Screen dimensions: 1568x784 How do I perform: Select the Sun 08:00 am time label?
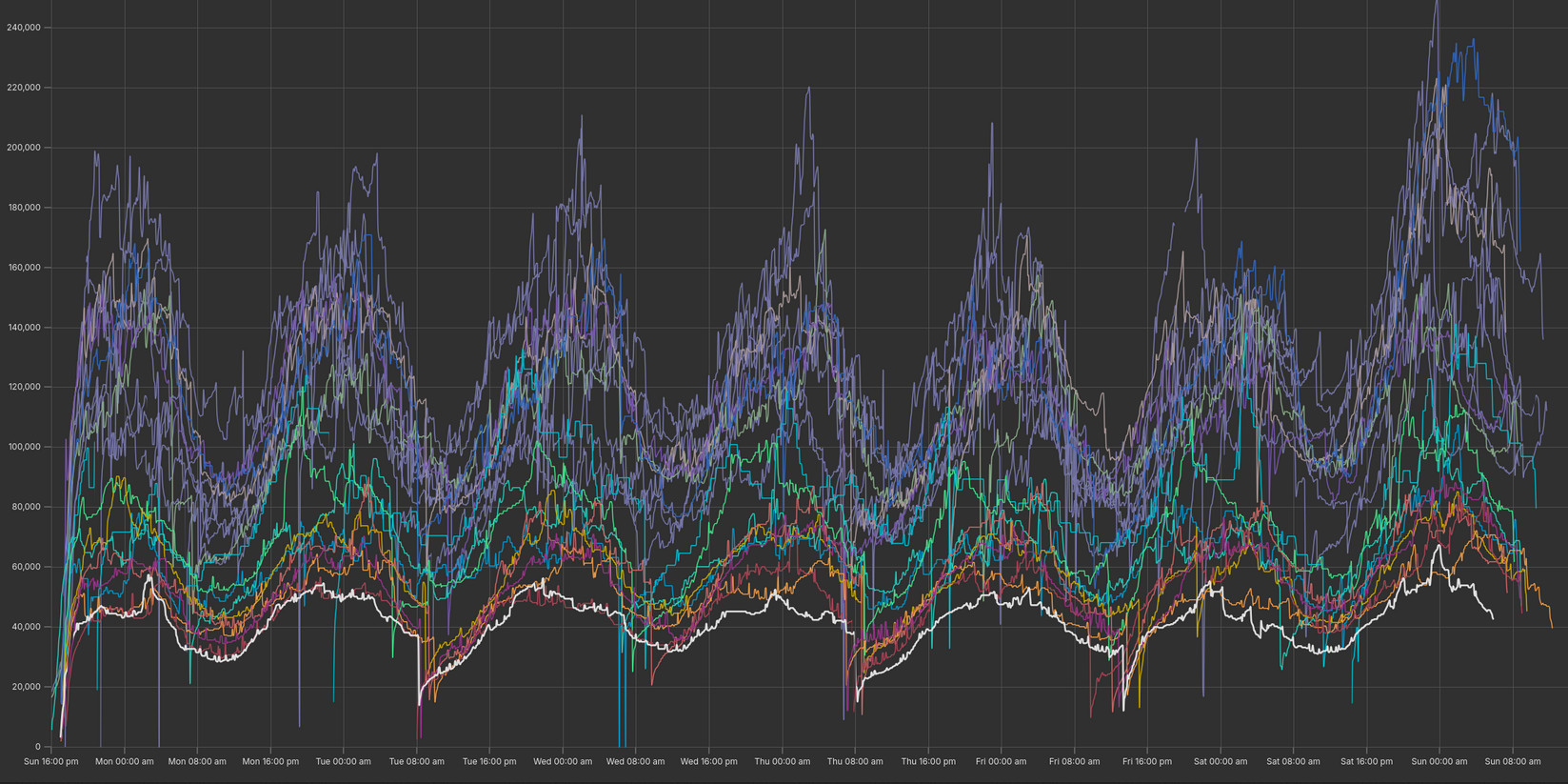[x=1513, y=761]
